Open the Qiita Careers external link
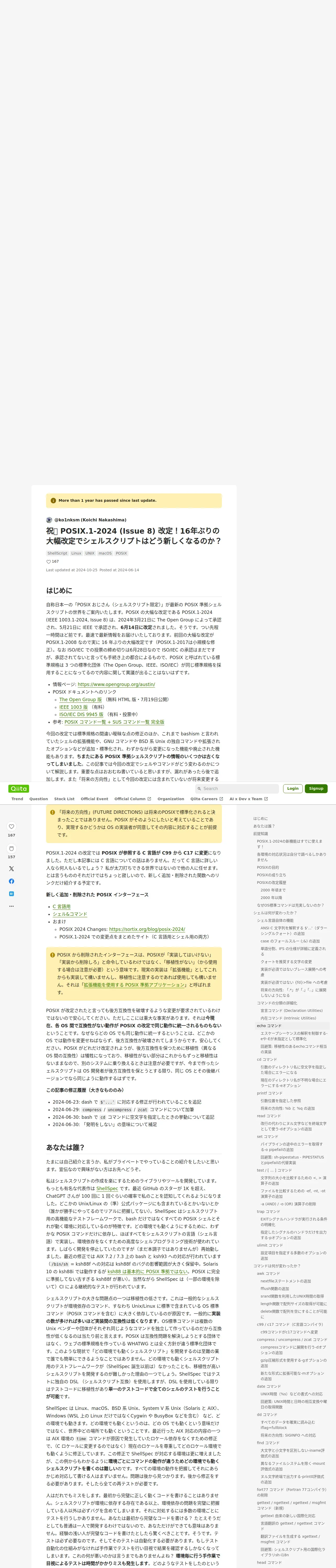 point(207,799)
